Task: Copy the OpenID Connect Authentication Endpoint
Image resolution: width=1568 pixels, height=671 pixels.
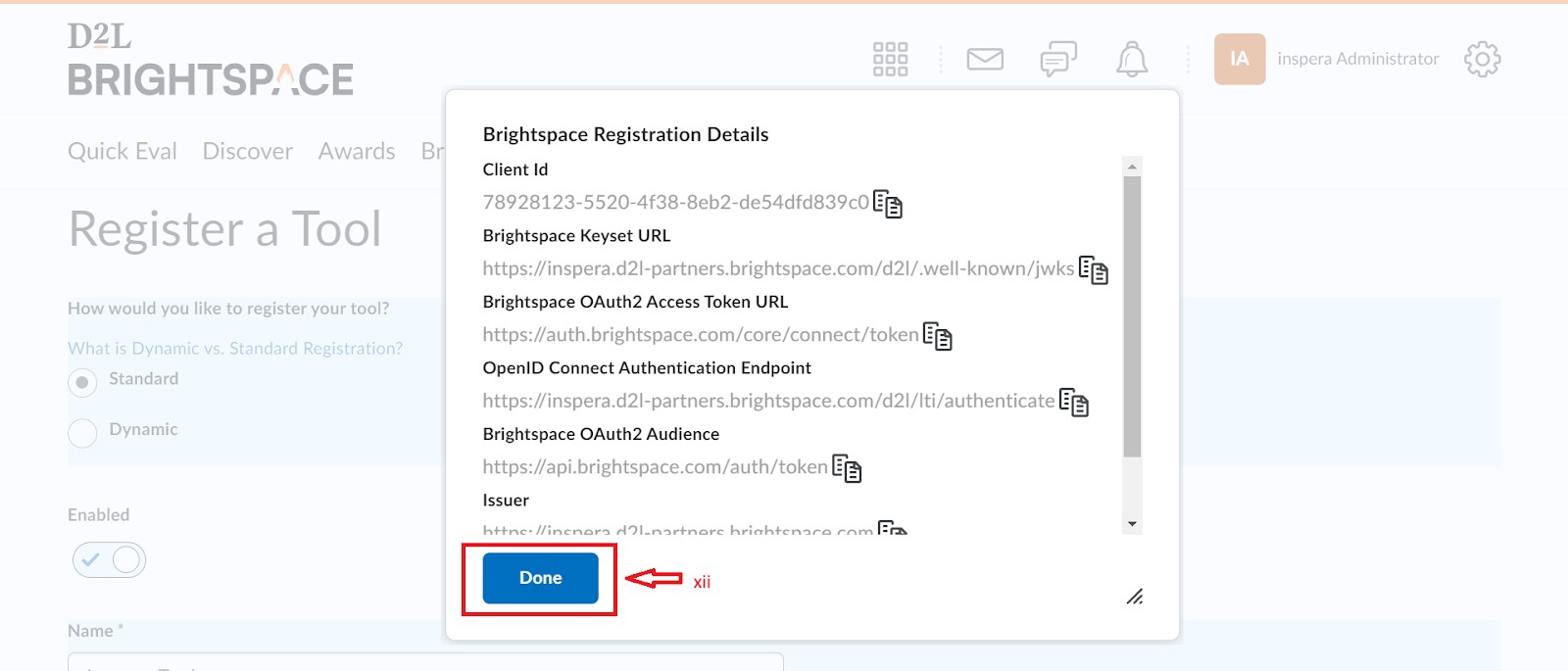Action: (1074, 402)
